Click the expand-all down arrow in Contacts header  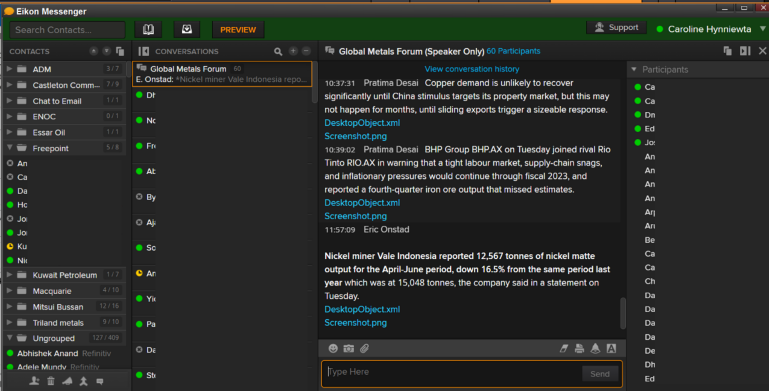point(106,51)
